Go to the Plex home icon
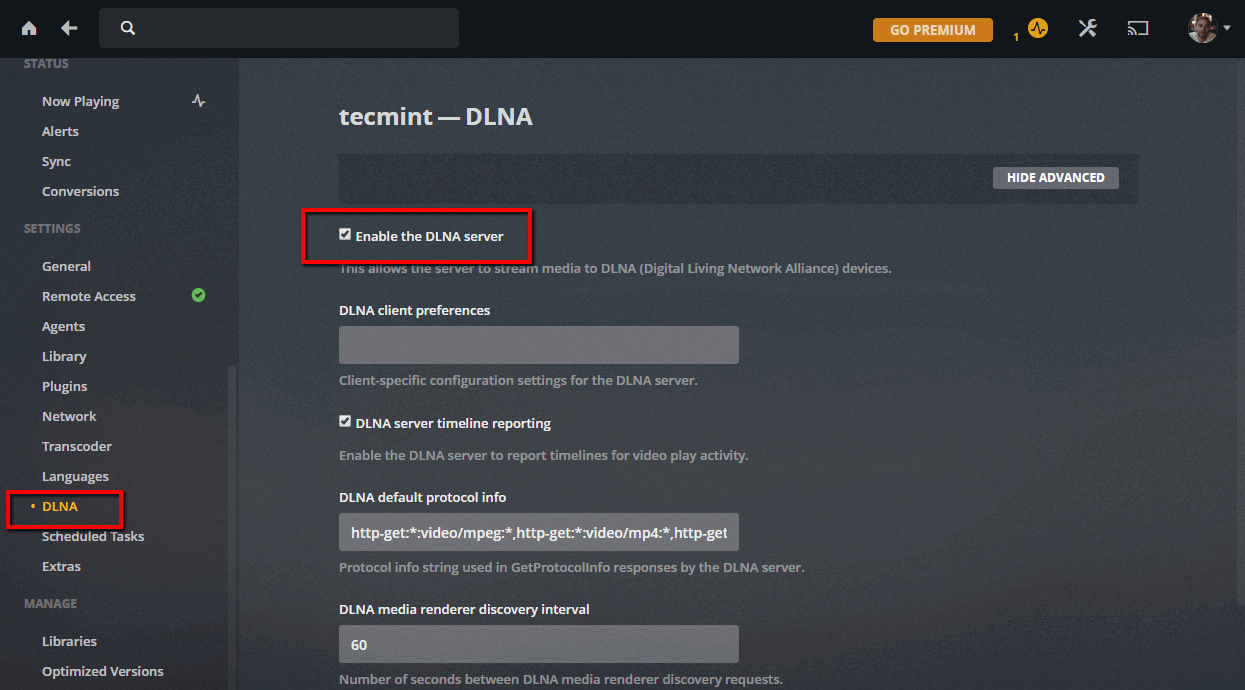The height and width of the screenshot is (690, 1245). click(29, 29)
